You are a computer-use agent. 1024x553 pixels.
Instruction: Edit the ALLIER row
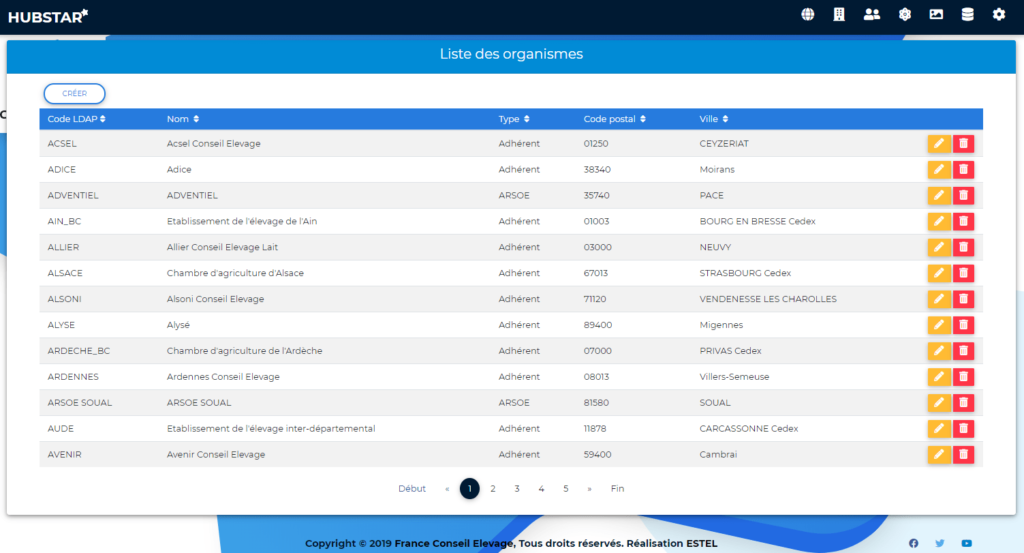(939, 247)
